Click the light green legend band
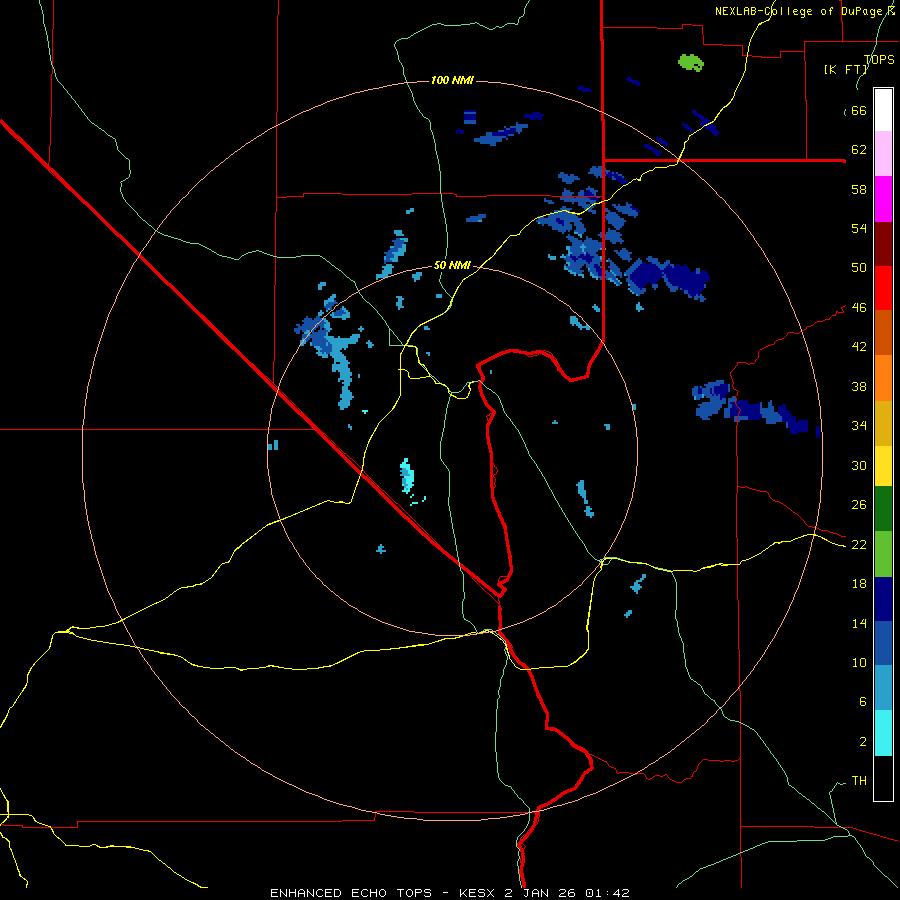Screen dimensions: 900x900 pos(883,554)
